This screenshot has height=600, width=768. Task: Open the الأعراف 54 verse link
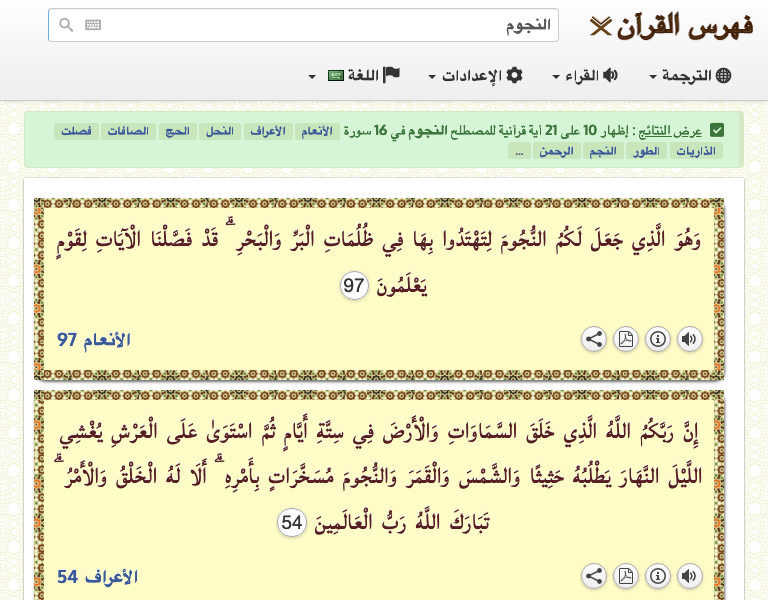click(97, 577)
